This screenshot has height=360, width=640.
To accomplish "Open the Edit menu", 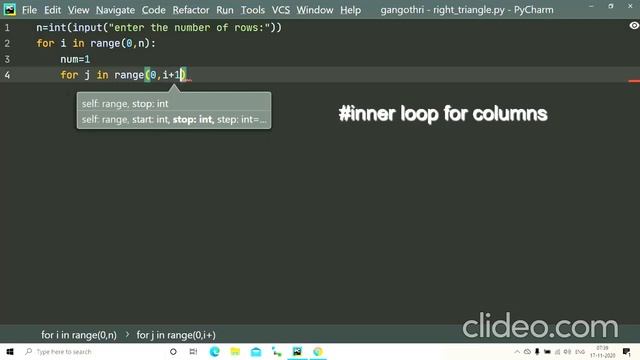I will (52, 10).
